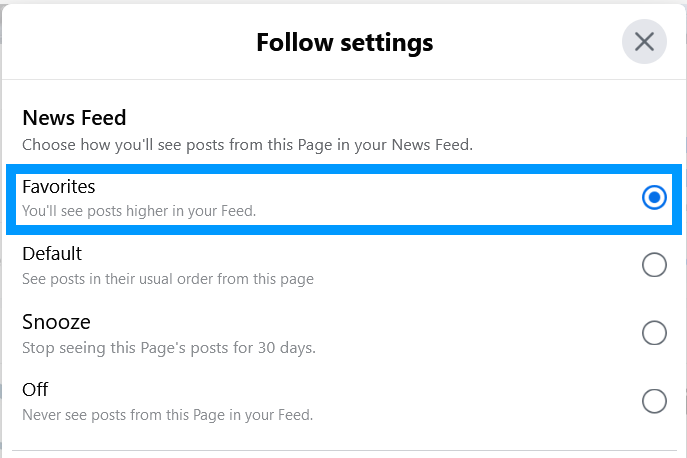Select the Default radio button
This screenshot has width=687, height=458.
[654, 265]
